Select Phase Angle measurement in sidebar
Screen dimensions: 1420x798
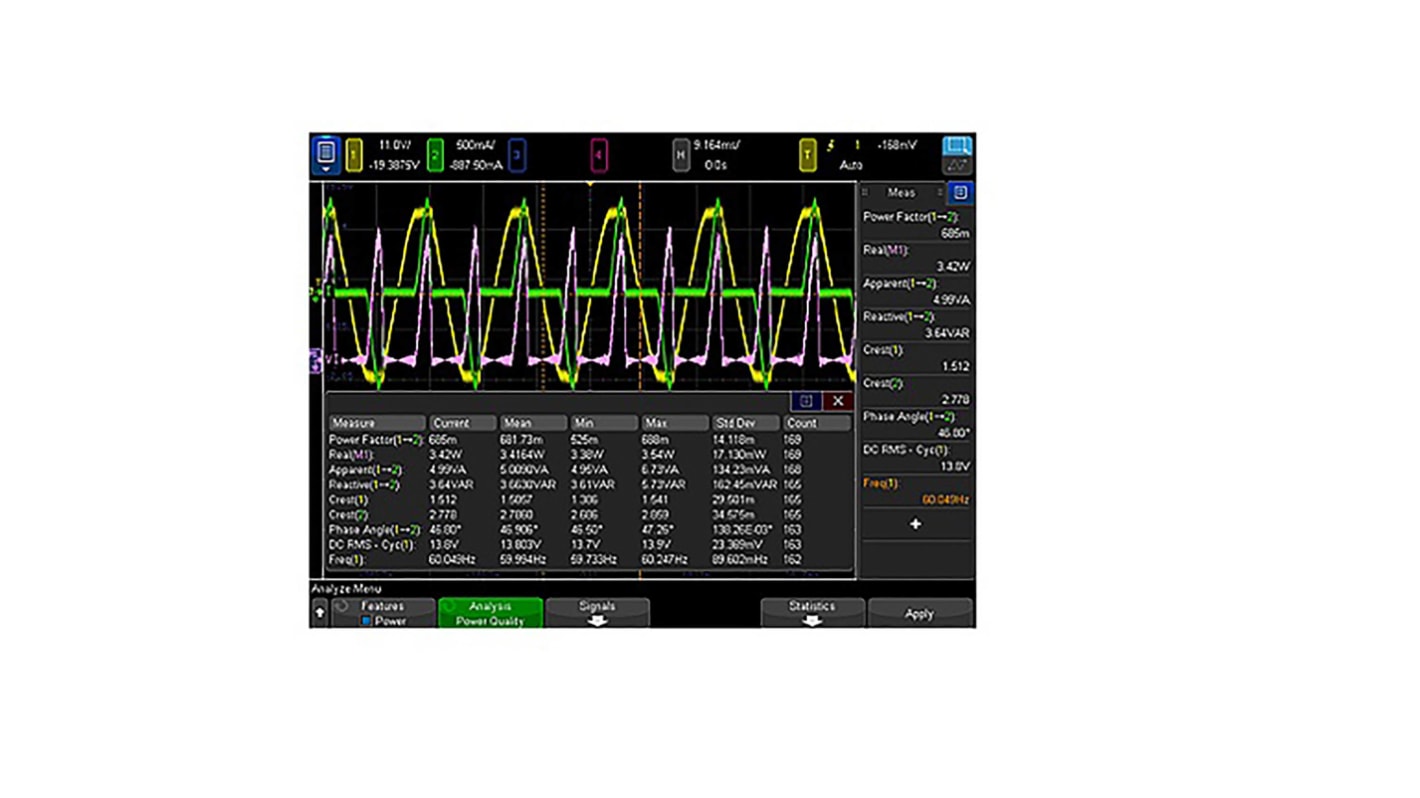click(916, 424)
